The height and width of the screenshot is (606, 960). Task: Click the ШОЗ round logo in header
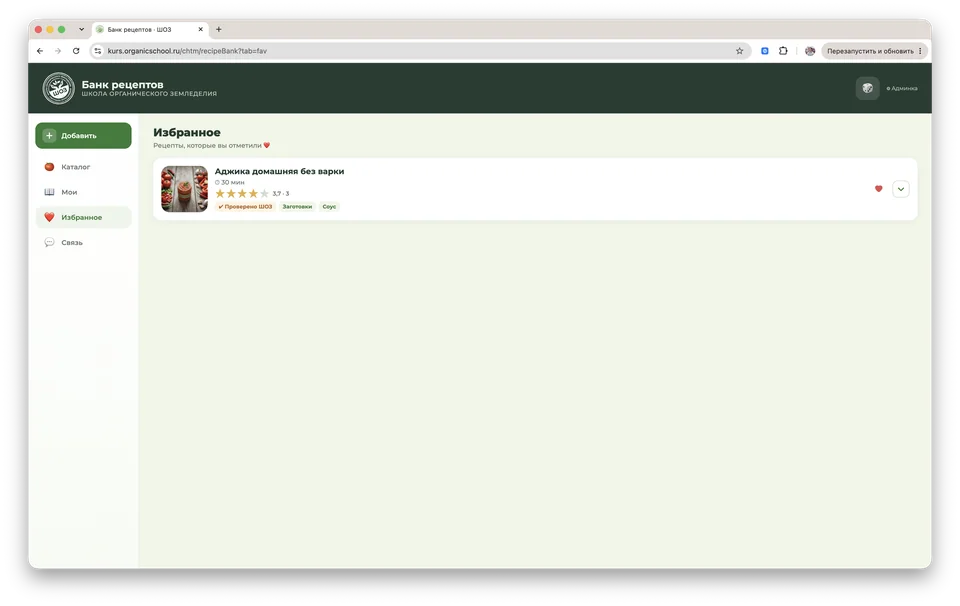[58, 88]
